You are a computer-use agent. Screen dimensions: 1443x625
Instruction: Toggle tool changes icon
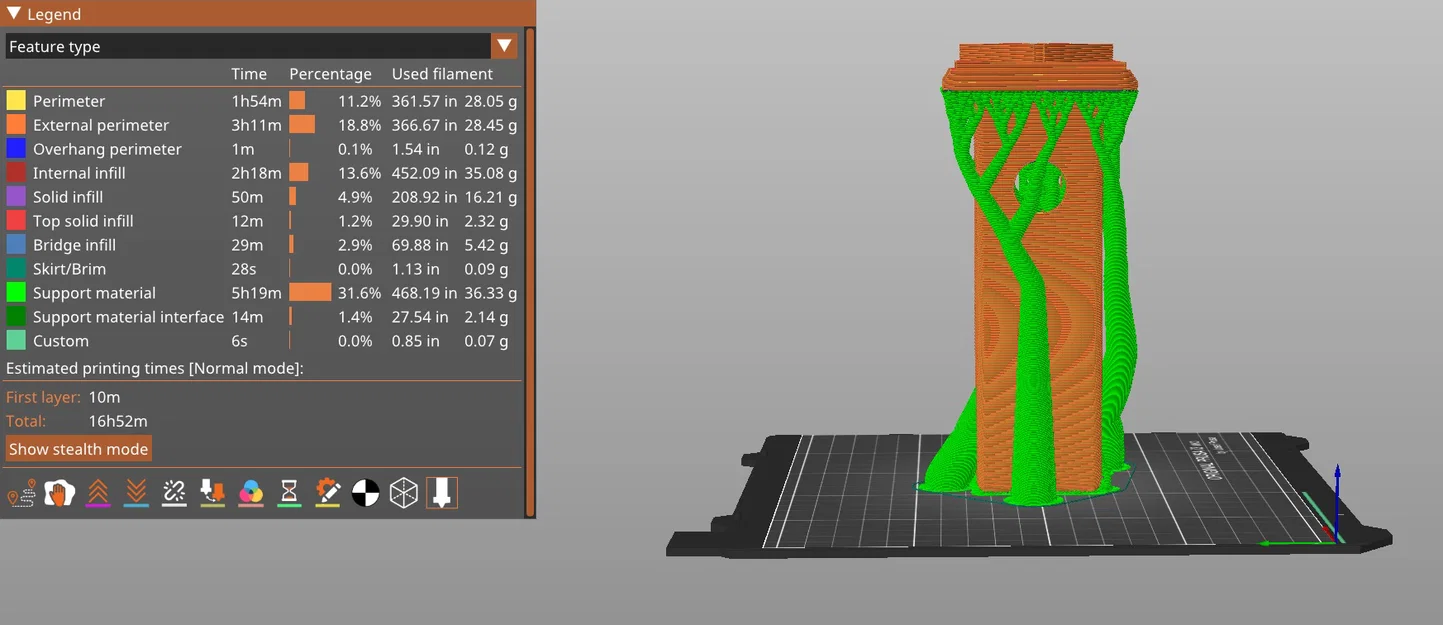click(212, 493)
